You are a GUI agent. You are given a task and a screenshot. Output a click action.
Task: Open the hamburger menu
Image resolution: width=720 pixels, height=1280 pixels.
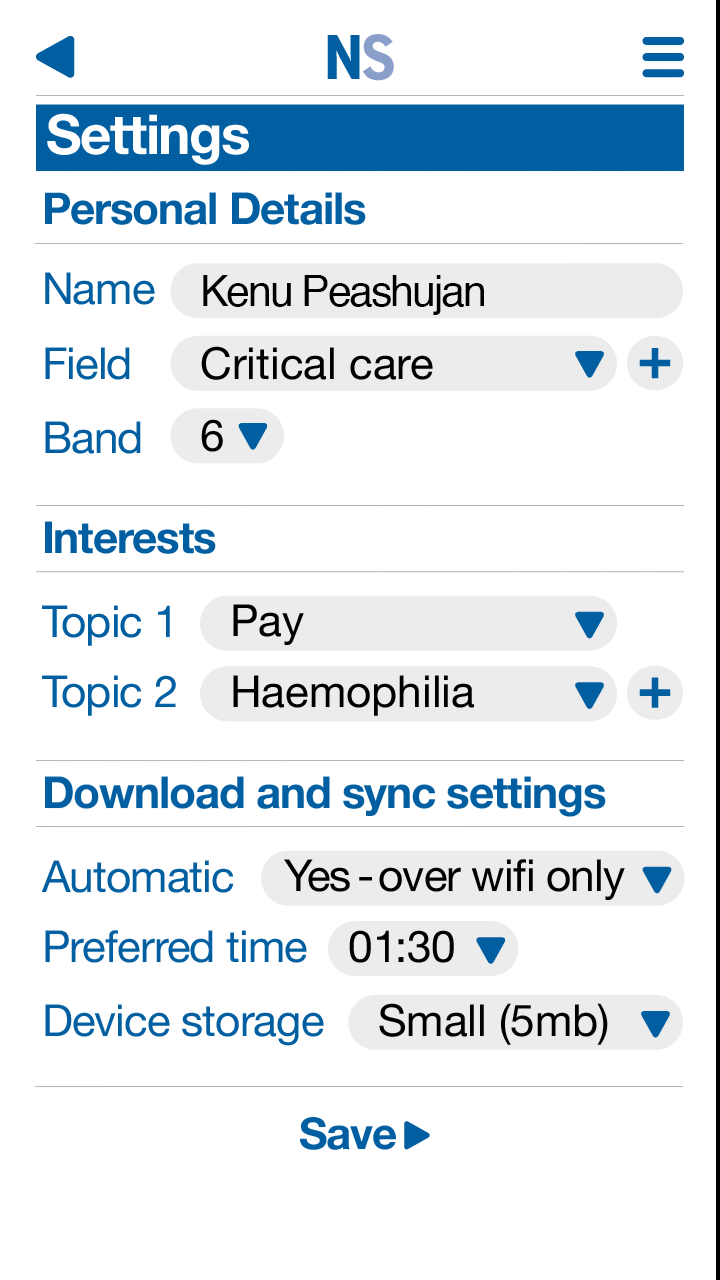663,57
